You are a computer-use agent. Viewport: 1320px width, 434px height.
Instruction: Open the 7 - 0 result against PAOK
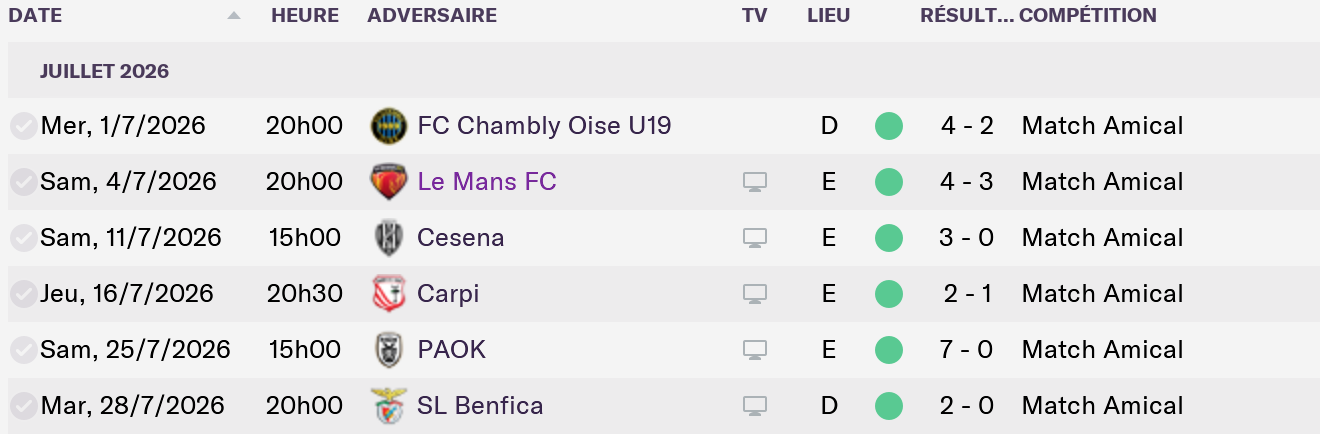point(967,350)
